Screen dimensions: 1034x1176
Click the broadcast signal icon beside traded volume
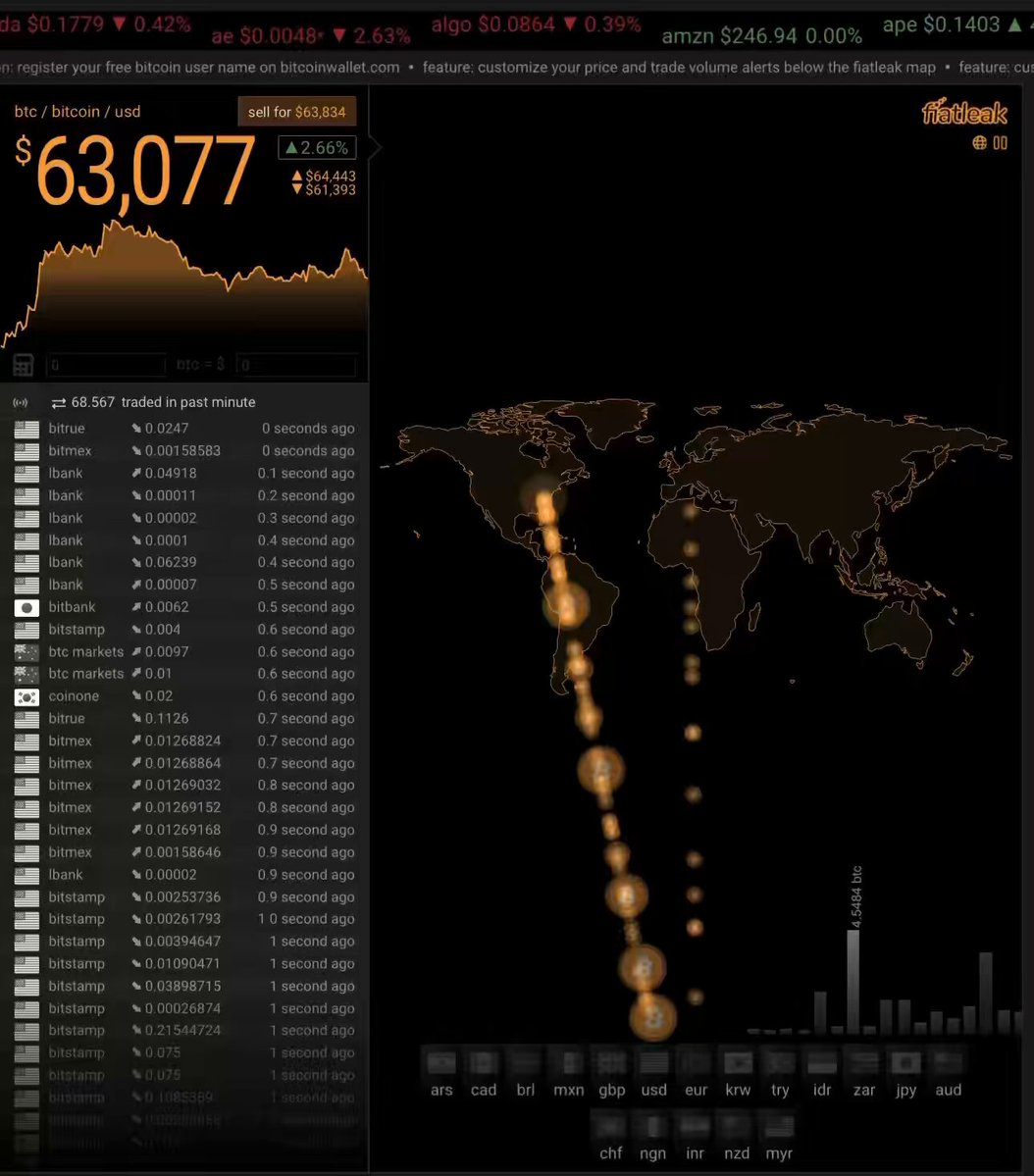21,403
